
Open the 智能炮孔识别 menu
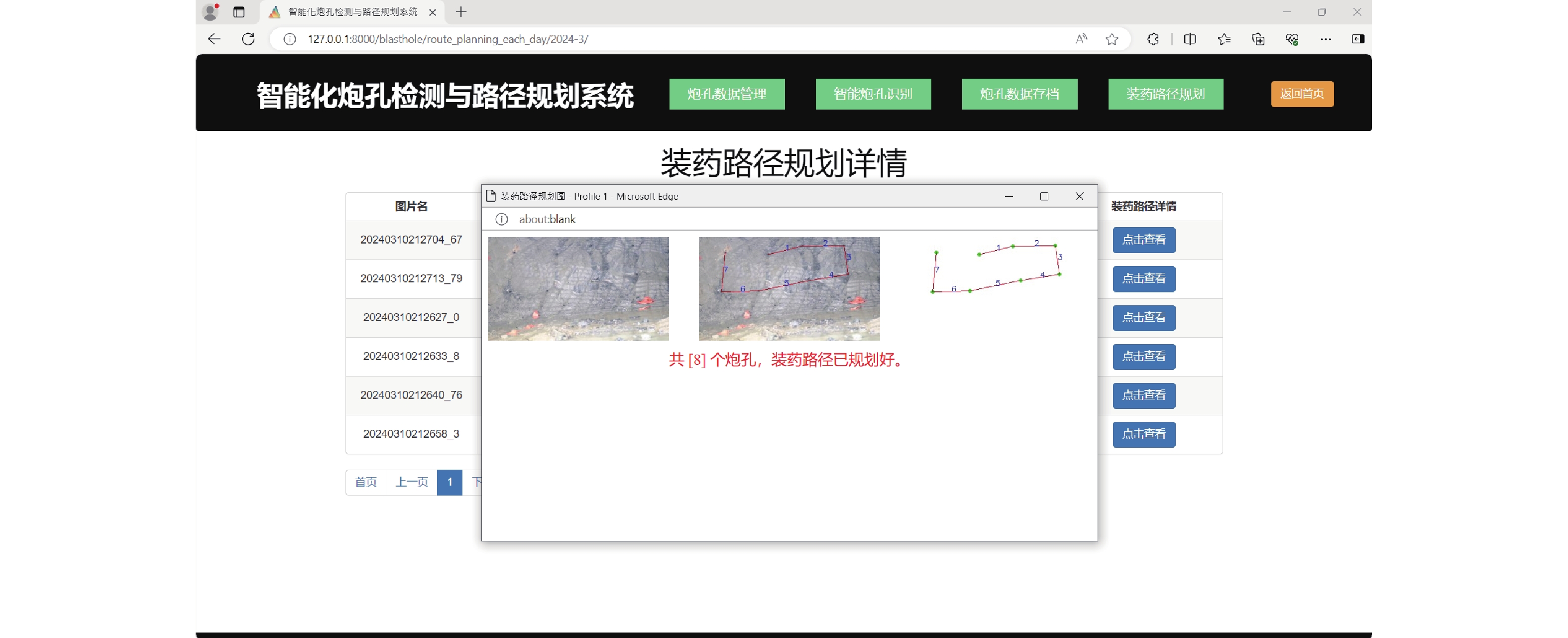pyautogui.click(x=873, y=94)
